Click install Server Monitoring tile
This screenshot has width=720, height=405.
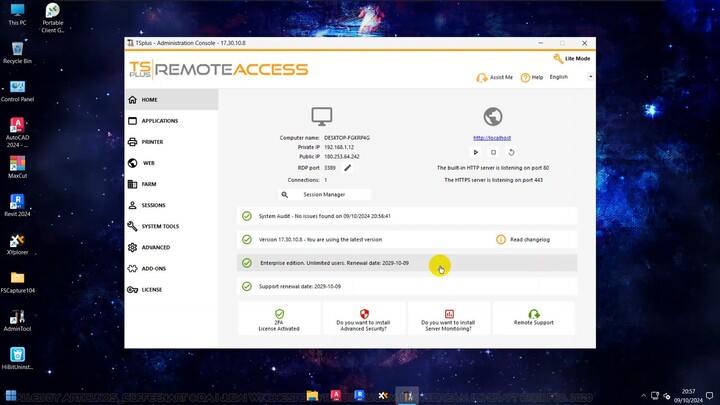pyautogui.click(x=449, y=320)
